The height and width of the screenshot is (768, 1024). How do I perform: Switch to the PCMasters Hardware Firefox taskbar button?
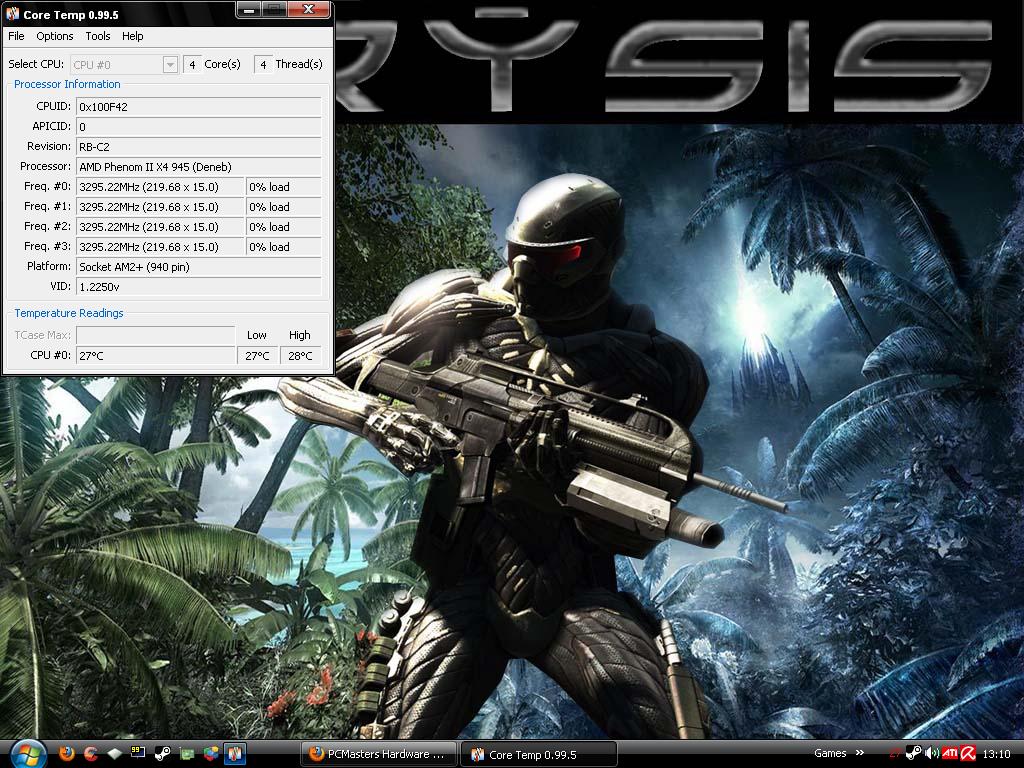coord(379,754)
